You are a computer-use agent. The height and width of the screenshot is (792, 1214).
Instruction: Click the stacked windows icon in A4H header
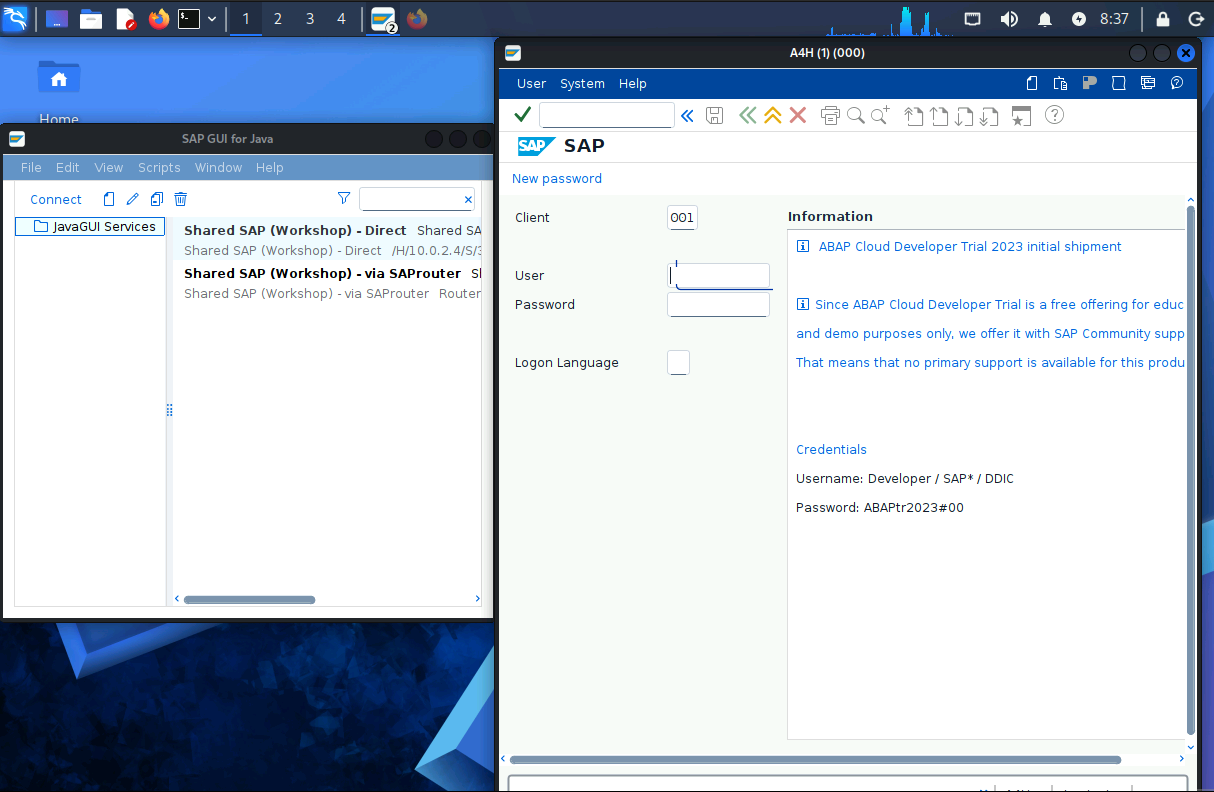(1148, 84)
